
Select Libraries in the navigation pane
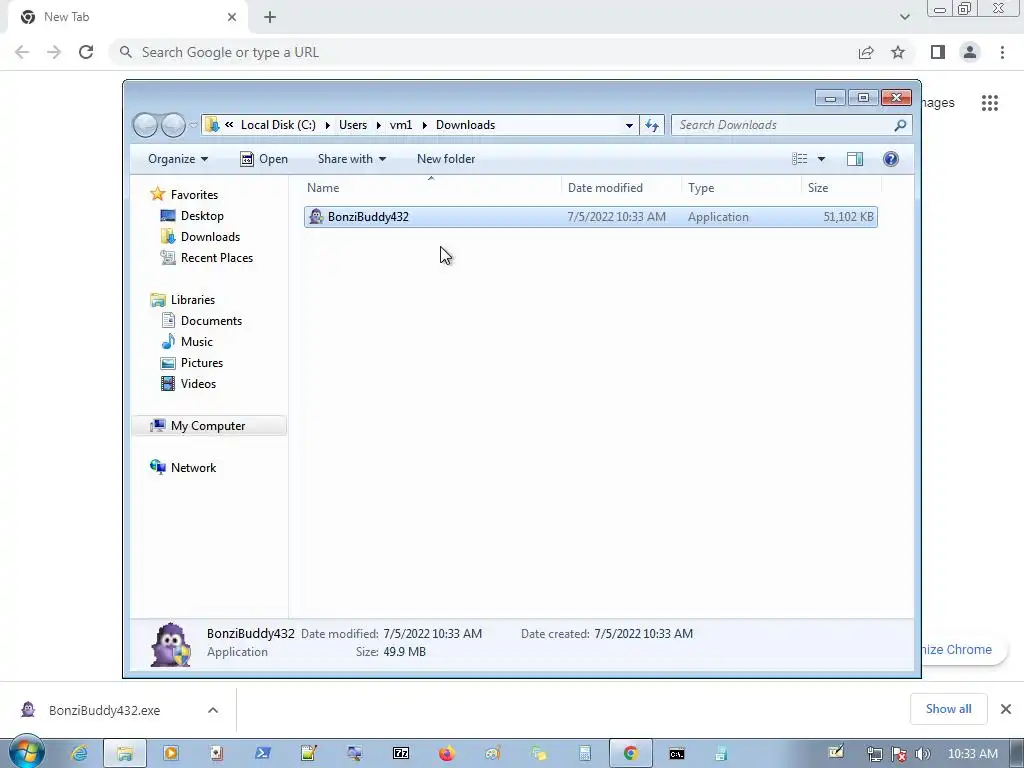click(x=193, y=300)
